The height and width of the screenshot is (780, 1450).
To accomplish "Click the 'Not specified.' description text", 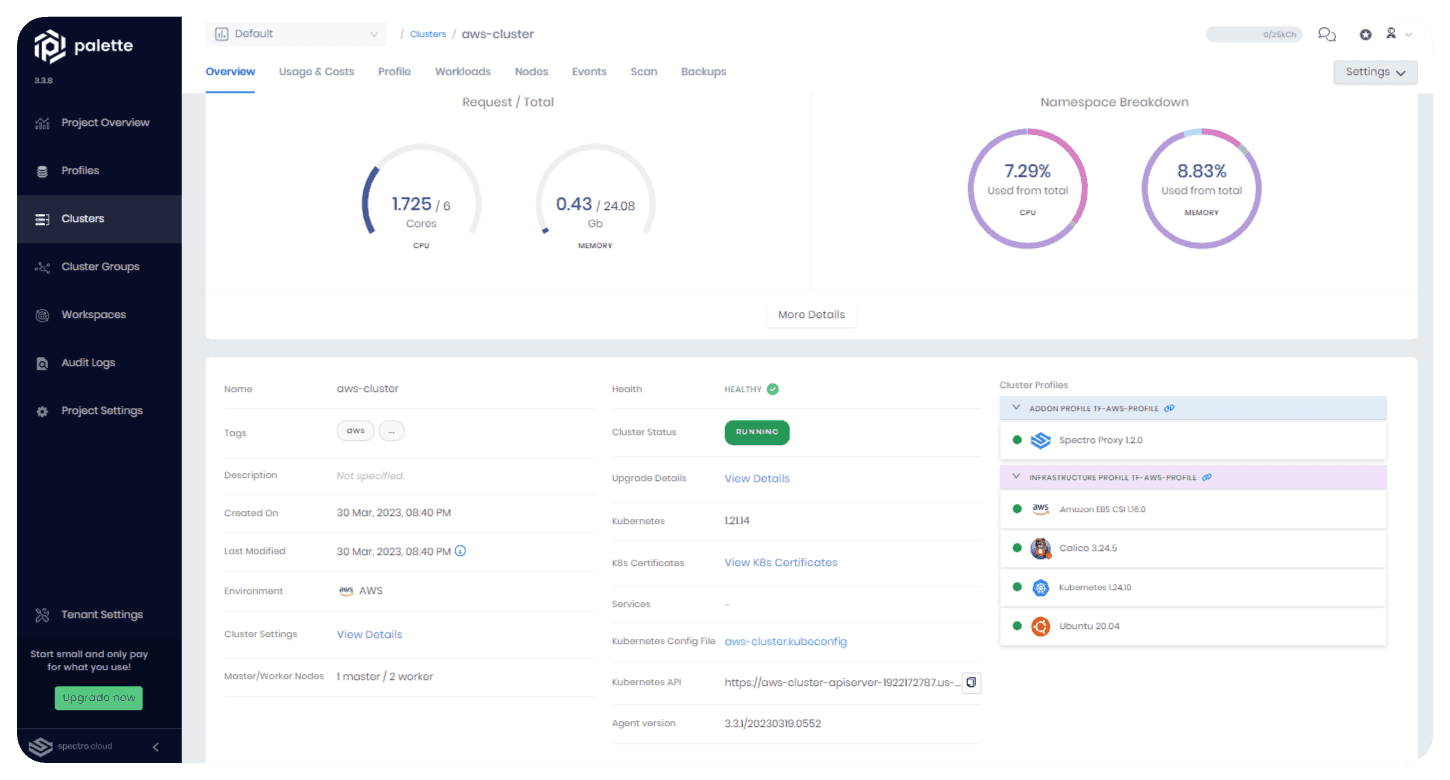I will 370,475.
